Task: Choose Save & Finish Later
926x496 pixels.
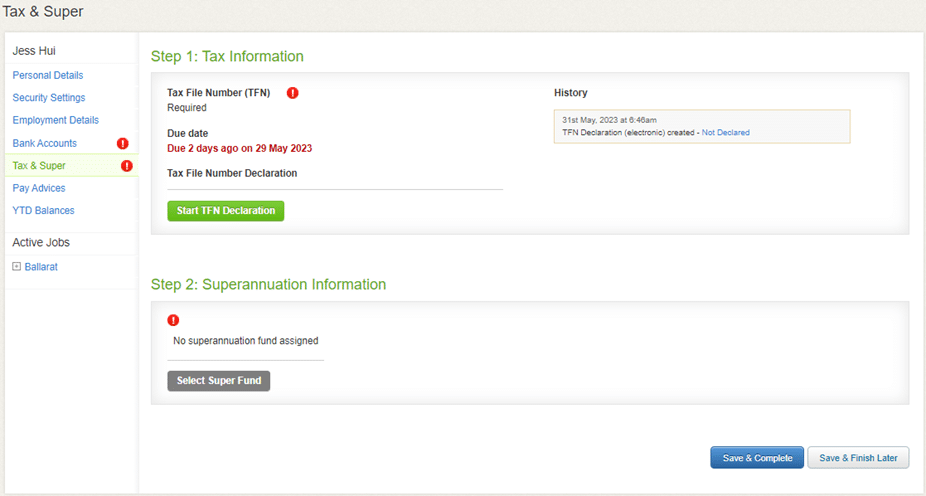Action: pyautogui.click(x=858, y=458)
